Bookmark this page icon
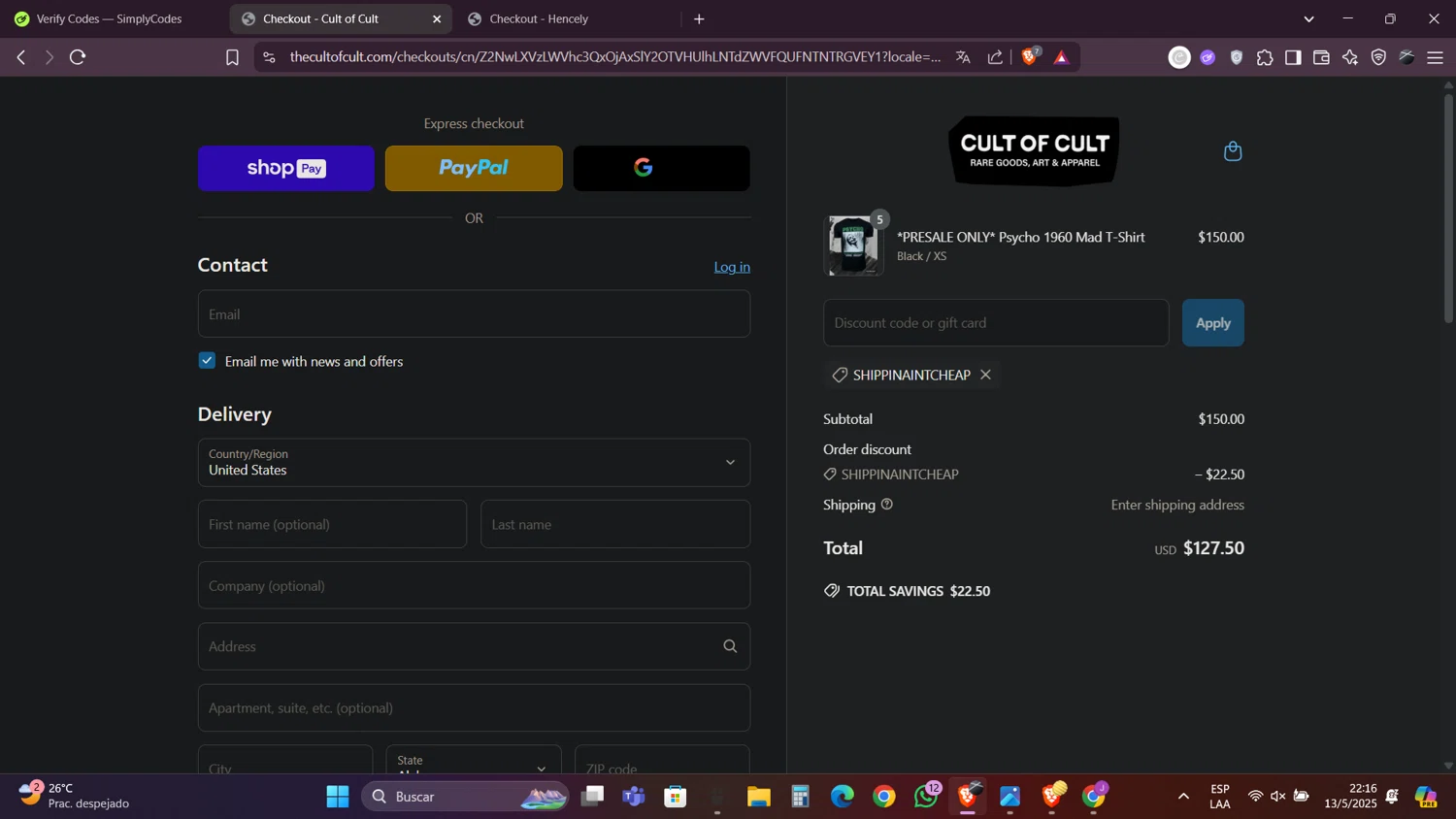This screenshot has height=819, width=1456. (x=232, y=57)
